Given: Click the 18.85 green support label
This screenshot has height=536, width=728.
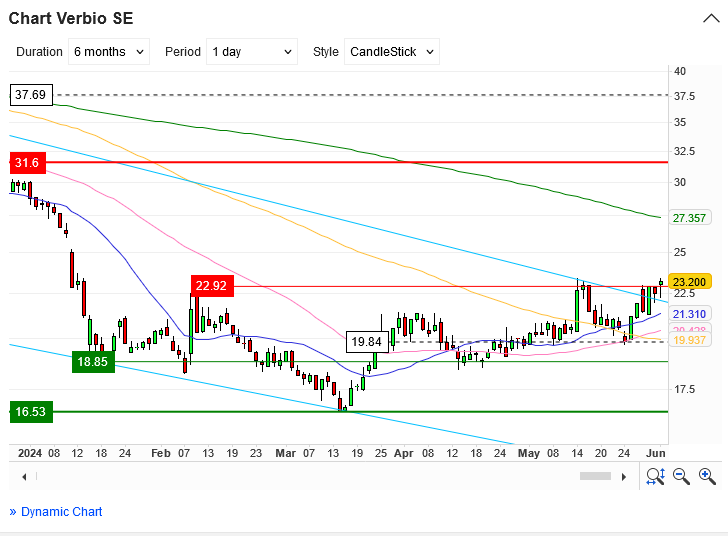Looking at the screenshot, I should coord(93,362).
